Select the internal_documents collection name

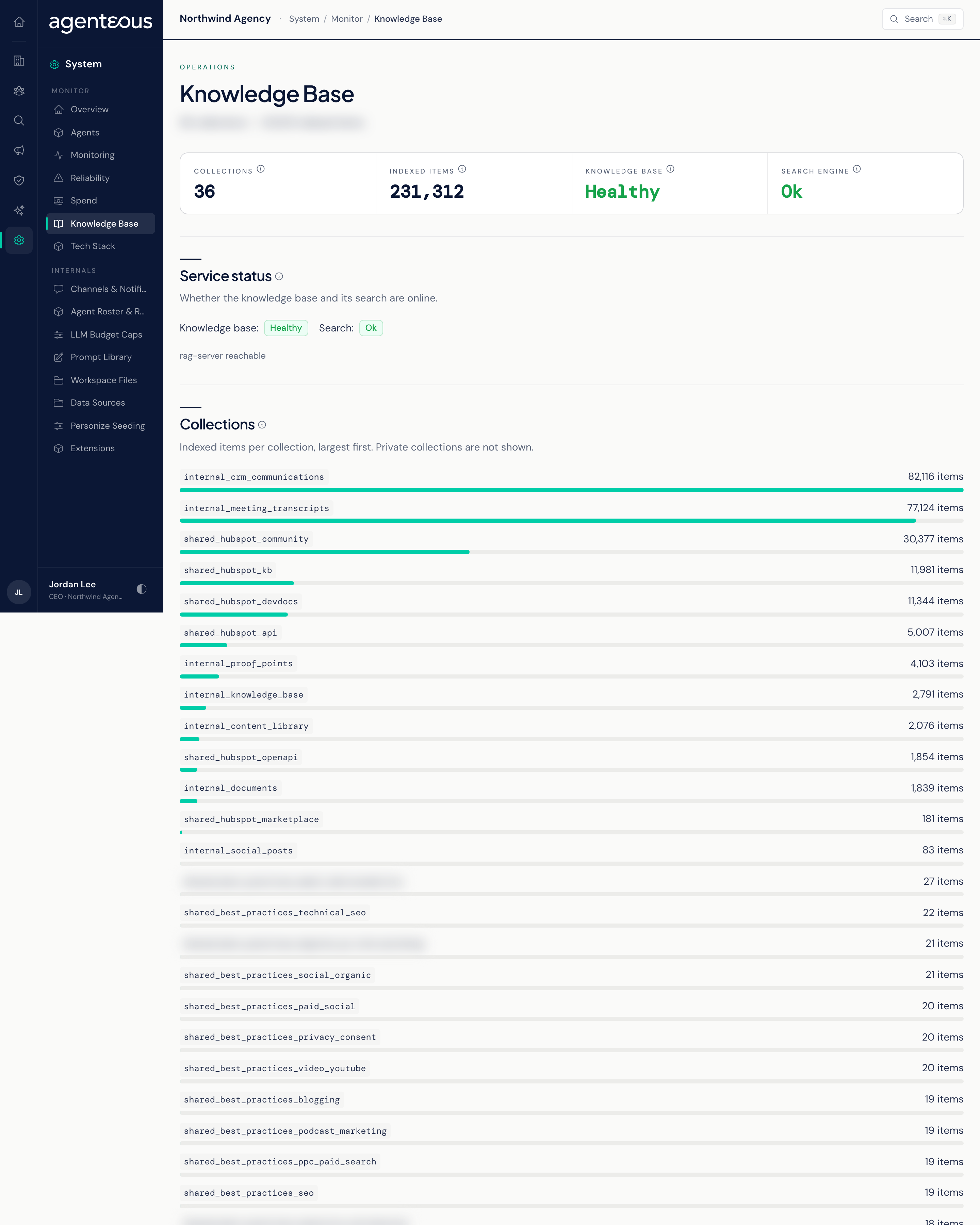pyautogui.click(x=230, y=788)
